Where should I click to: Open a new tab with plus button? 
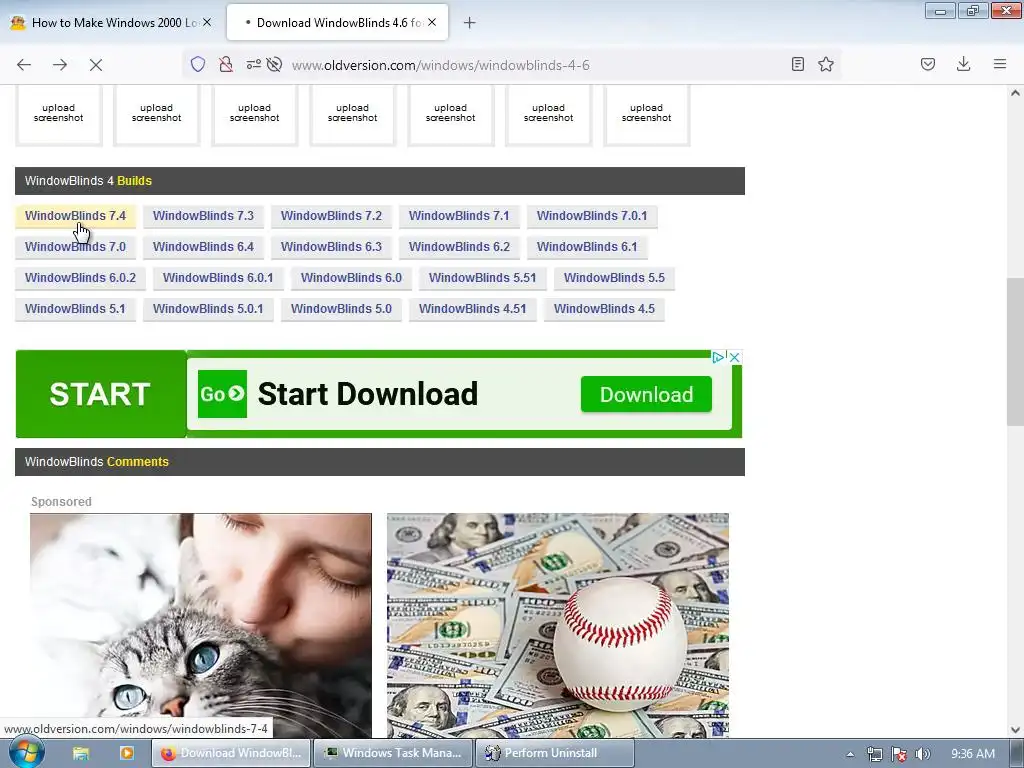pyautogui.click(x=470, y=23)
